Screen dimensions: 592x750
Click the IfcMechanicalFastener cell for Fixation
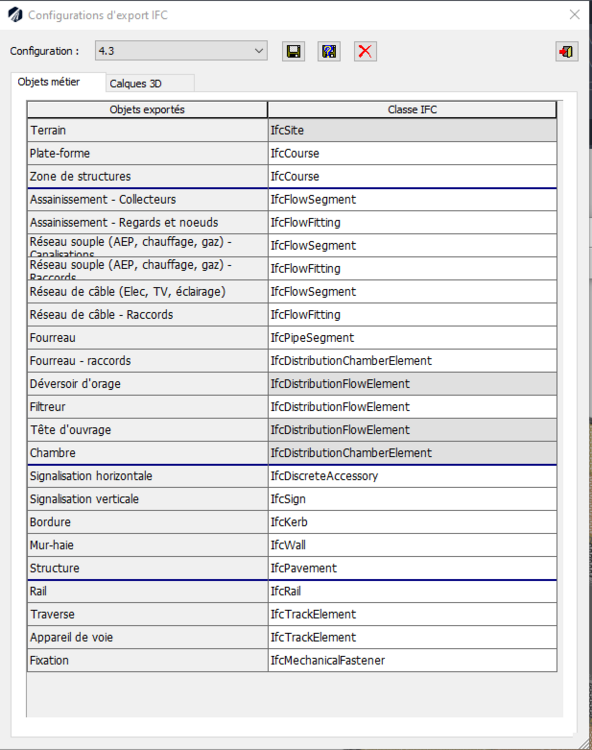[412, 660]
